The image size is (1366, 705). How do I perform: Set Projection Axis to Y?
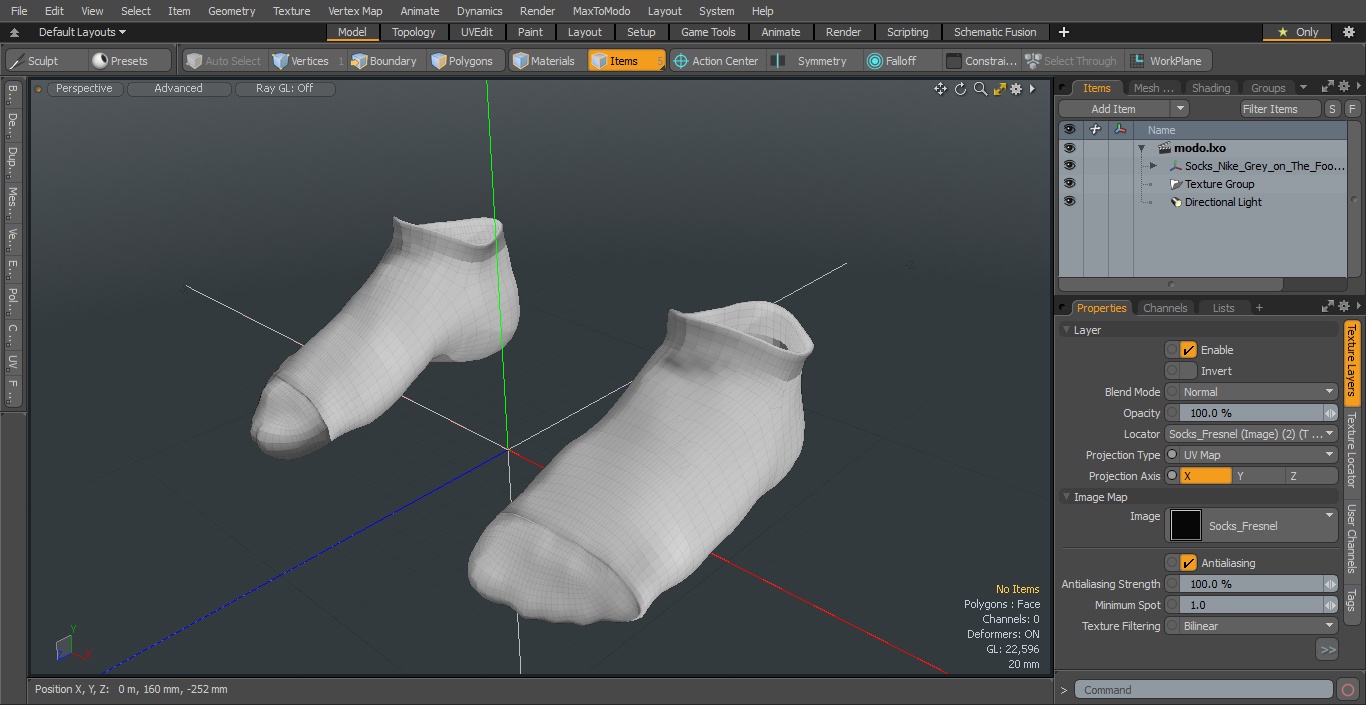1259,476
